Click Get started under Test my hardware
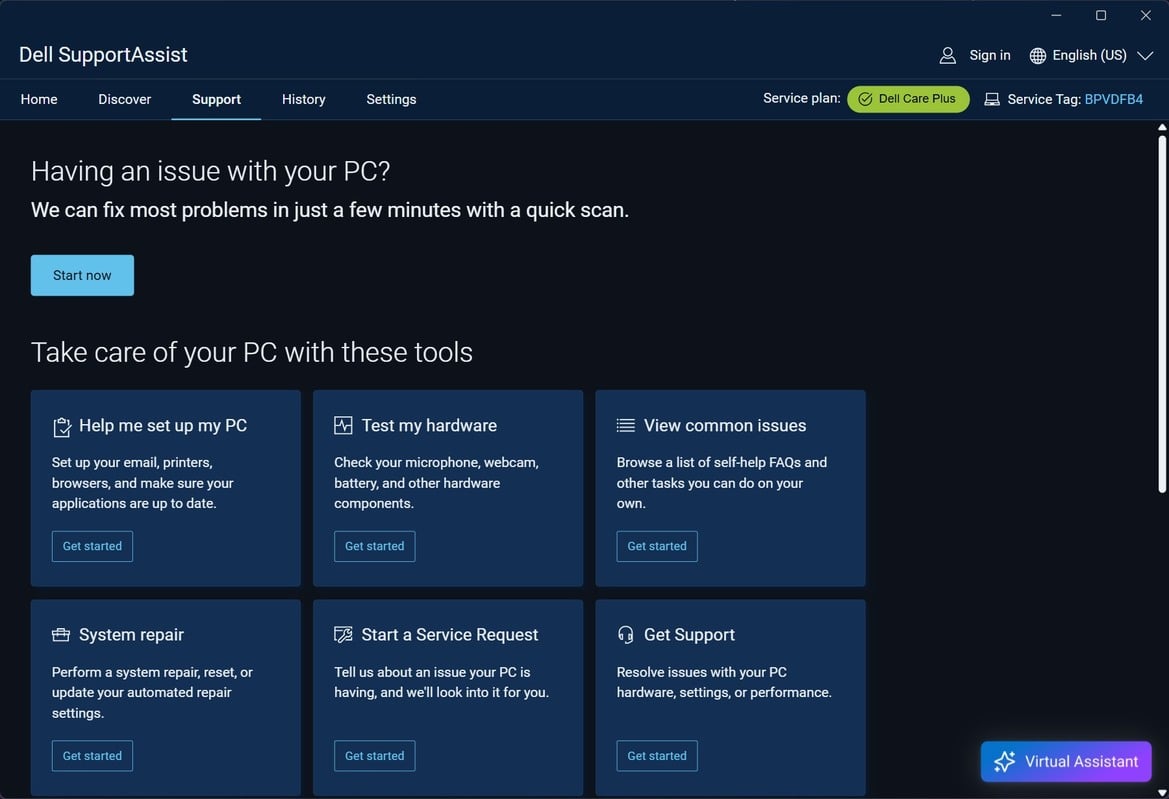Screen dimensions: 1169x799 coord(374,546)
